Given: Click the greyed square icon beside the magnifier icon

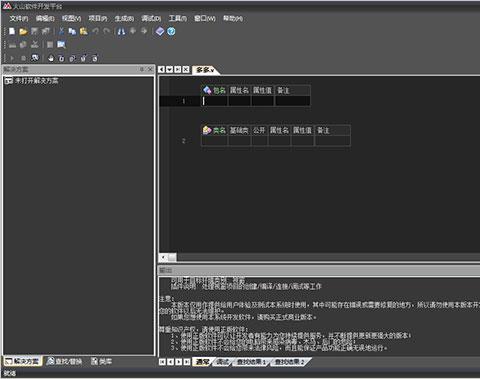Looking at the screenshot, I should [x=50, y=45].
